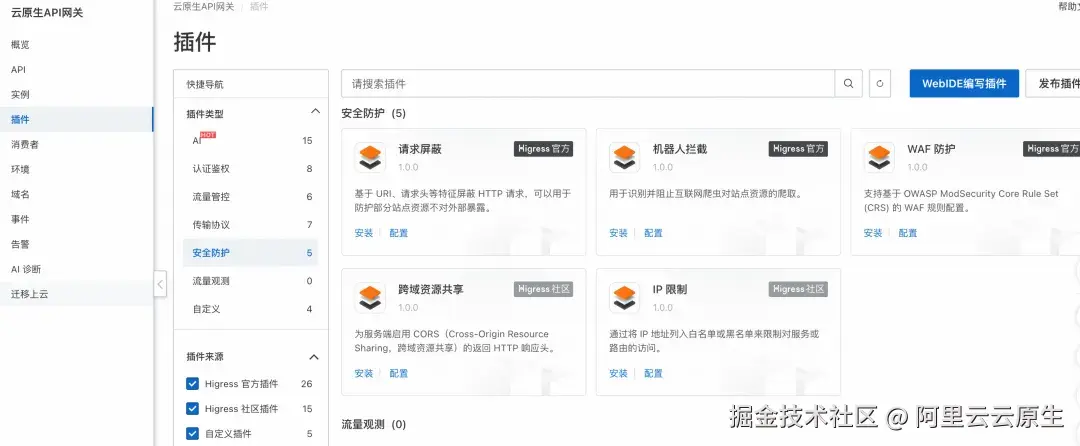Toggle the Higress 官方插件 checkbox
Screen dimensions: 1080x446
(192, 383)
